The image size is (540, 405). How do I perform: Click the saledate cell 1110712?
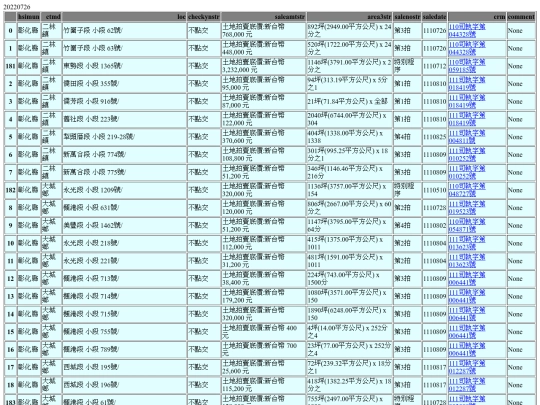click(x=435, y=66)
